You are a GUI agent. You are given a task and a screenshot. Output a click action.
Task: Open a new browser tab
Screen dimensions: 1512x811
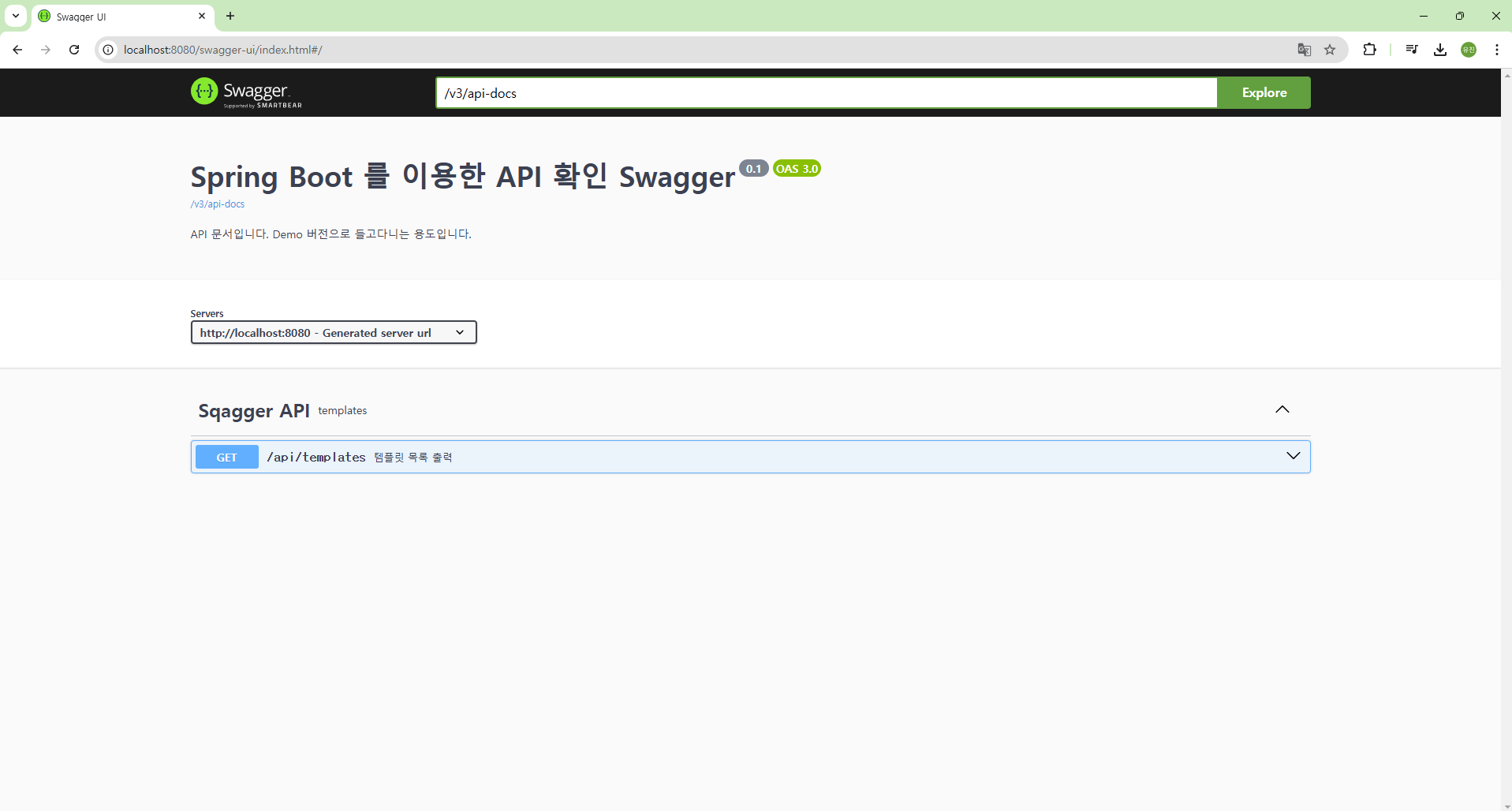(x=230, y=16)
